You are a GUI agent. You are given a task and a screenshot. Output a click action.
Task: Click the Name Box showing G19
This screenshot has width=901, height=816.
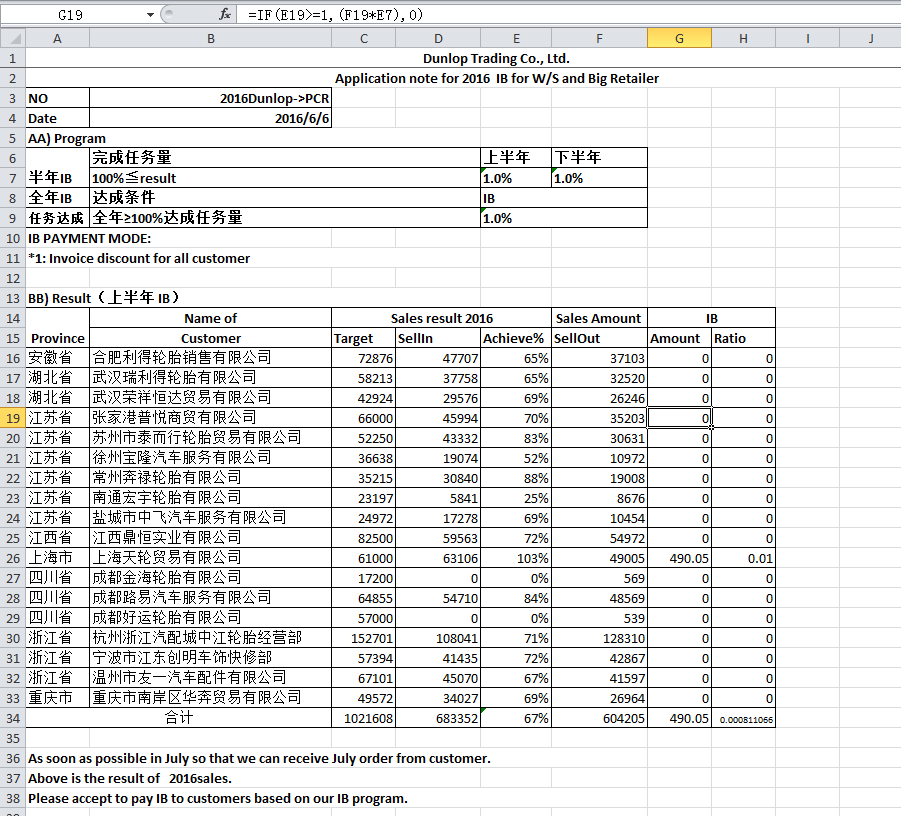tap(72, 15)
